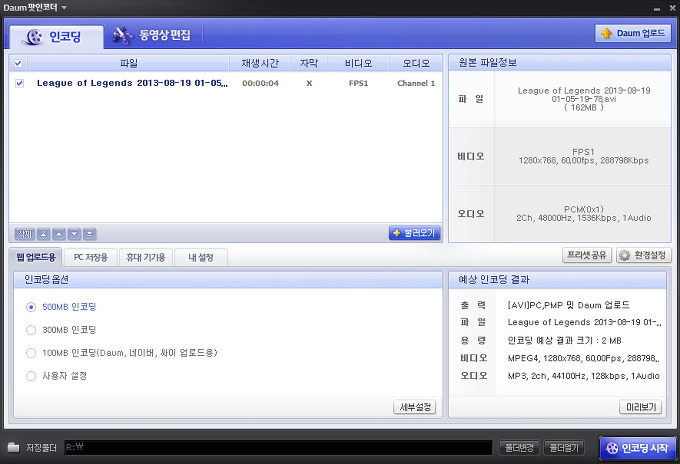This screenshot has height=464, width=680.
Task: Click the 미리보기 preview button
Action: click(x=641, y=407)
